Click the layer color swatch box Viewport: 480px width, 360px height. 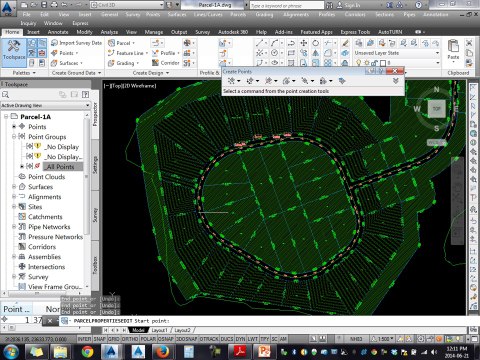click(383, 63)
